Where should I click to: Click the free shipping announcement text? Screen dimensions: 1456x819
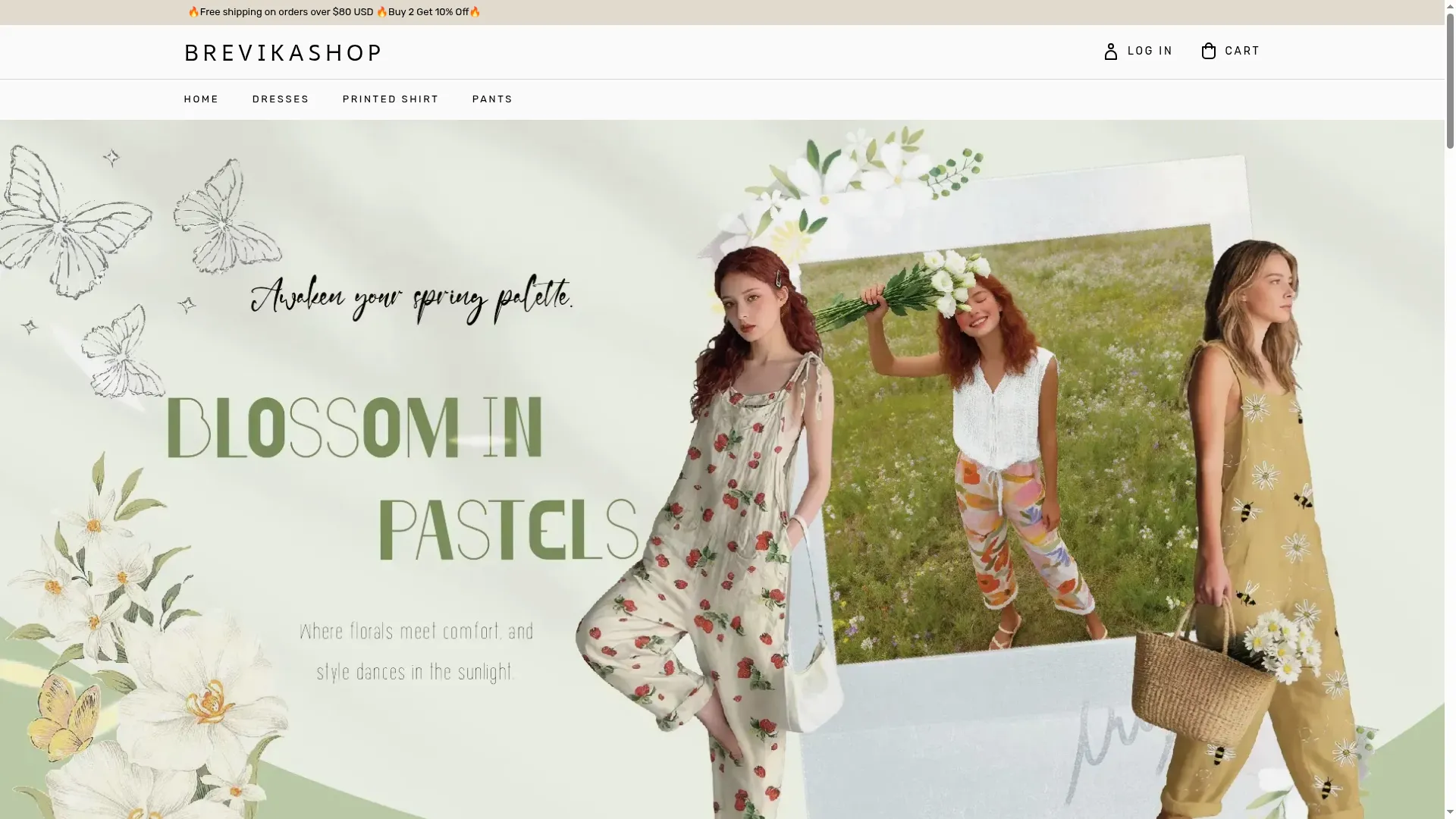click(x=334, y=12)
